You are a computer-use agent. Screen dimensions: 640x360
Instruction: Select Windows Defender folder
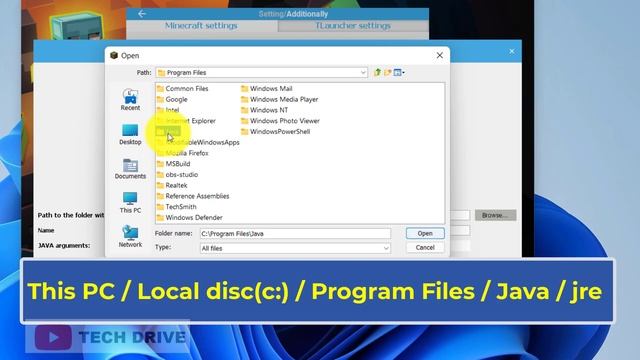(x=190, y=218)
